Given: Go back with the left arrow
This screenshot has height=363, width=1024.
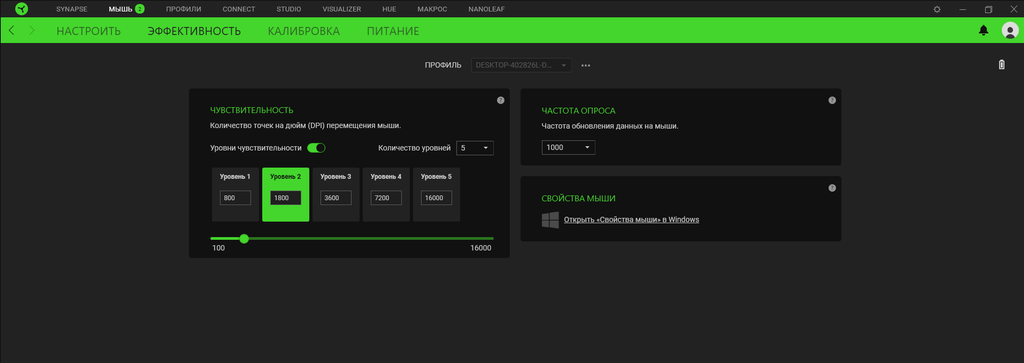Looking at the screenshot, I should (12, 31).
